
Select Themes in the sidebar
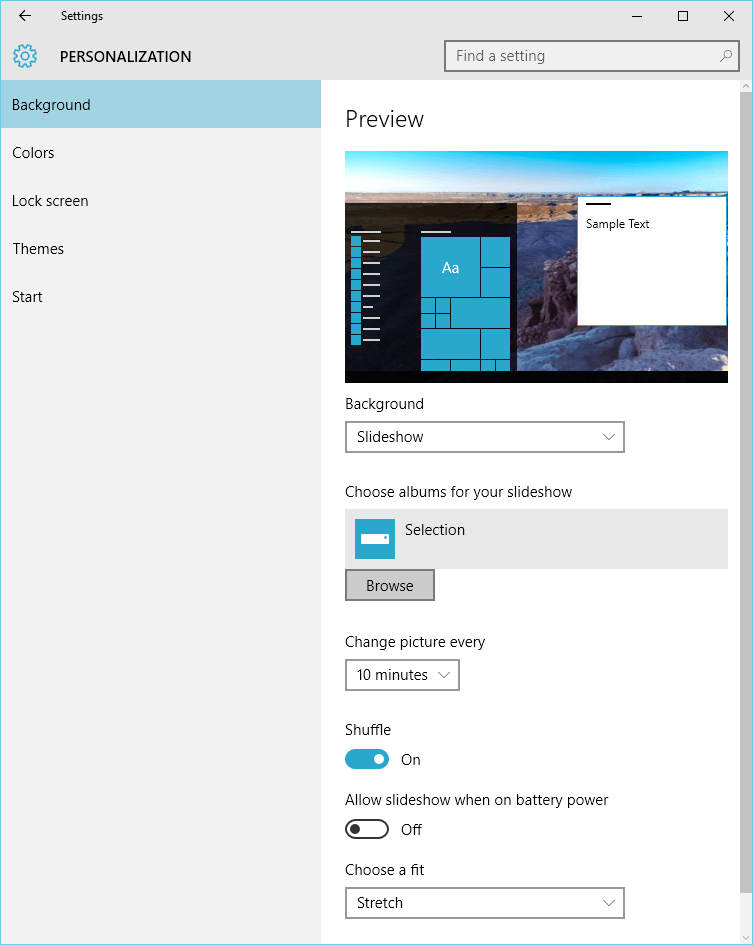point(38,249)
